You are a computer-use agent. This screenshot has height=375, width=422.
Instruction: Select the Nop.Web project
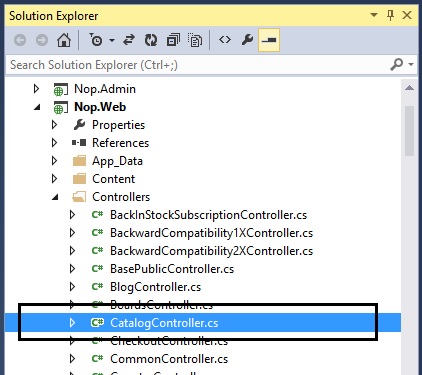point(100,107)
